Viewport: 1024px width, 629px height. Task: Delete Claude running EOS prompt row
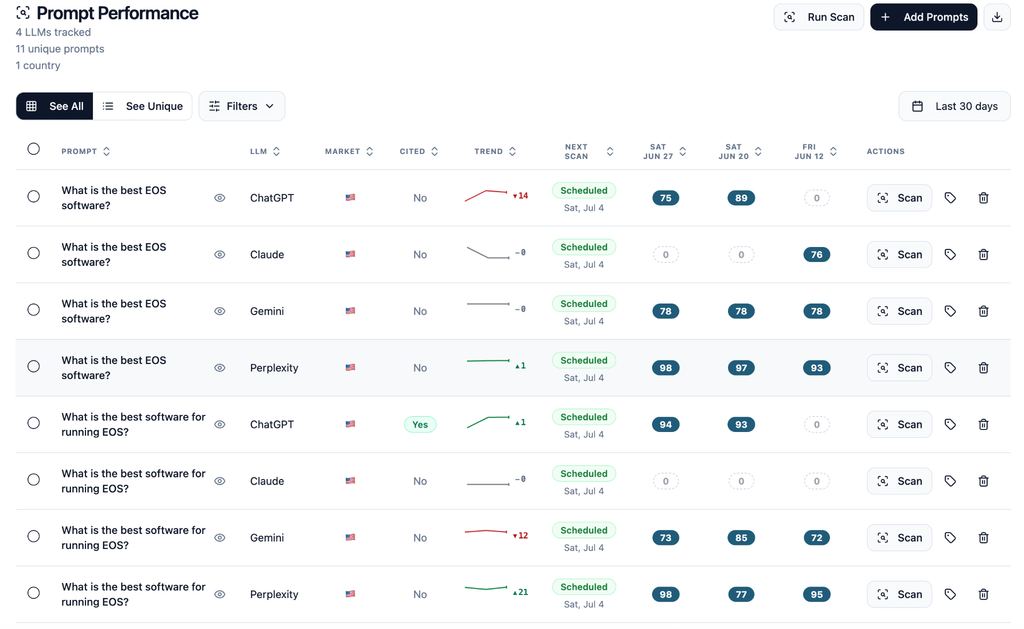click(x=983, y=481)
